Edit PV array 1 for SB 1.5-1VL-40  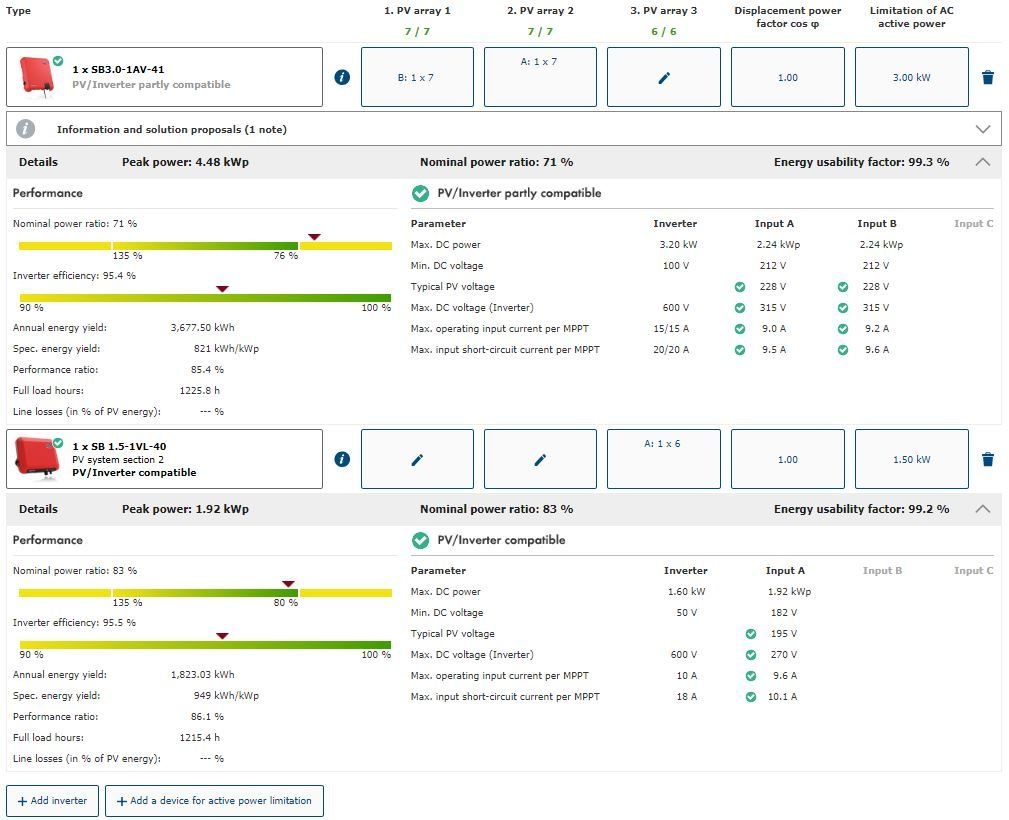(x=417, y=459)
